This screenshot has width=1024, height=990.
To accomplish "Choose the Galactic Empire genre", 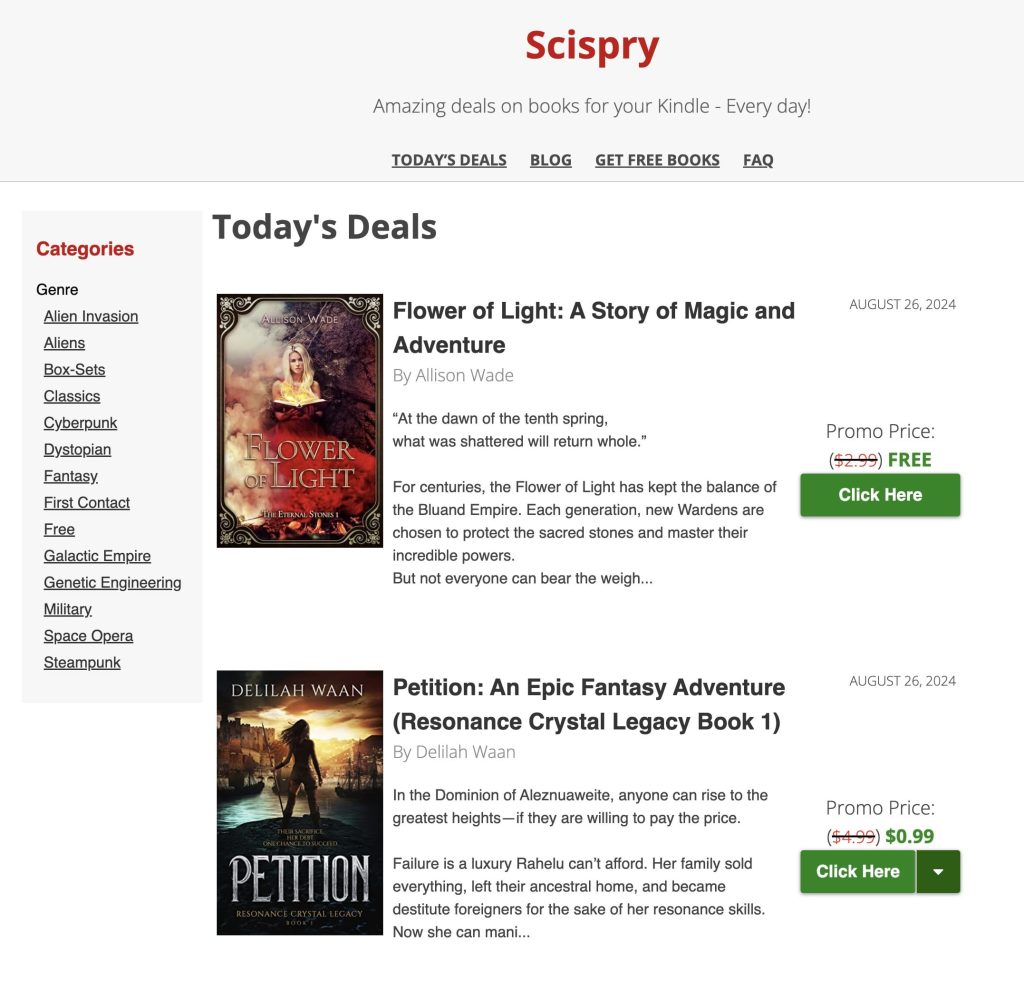I will pyautogui.click(x=97, y=556).
